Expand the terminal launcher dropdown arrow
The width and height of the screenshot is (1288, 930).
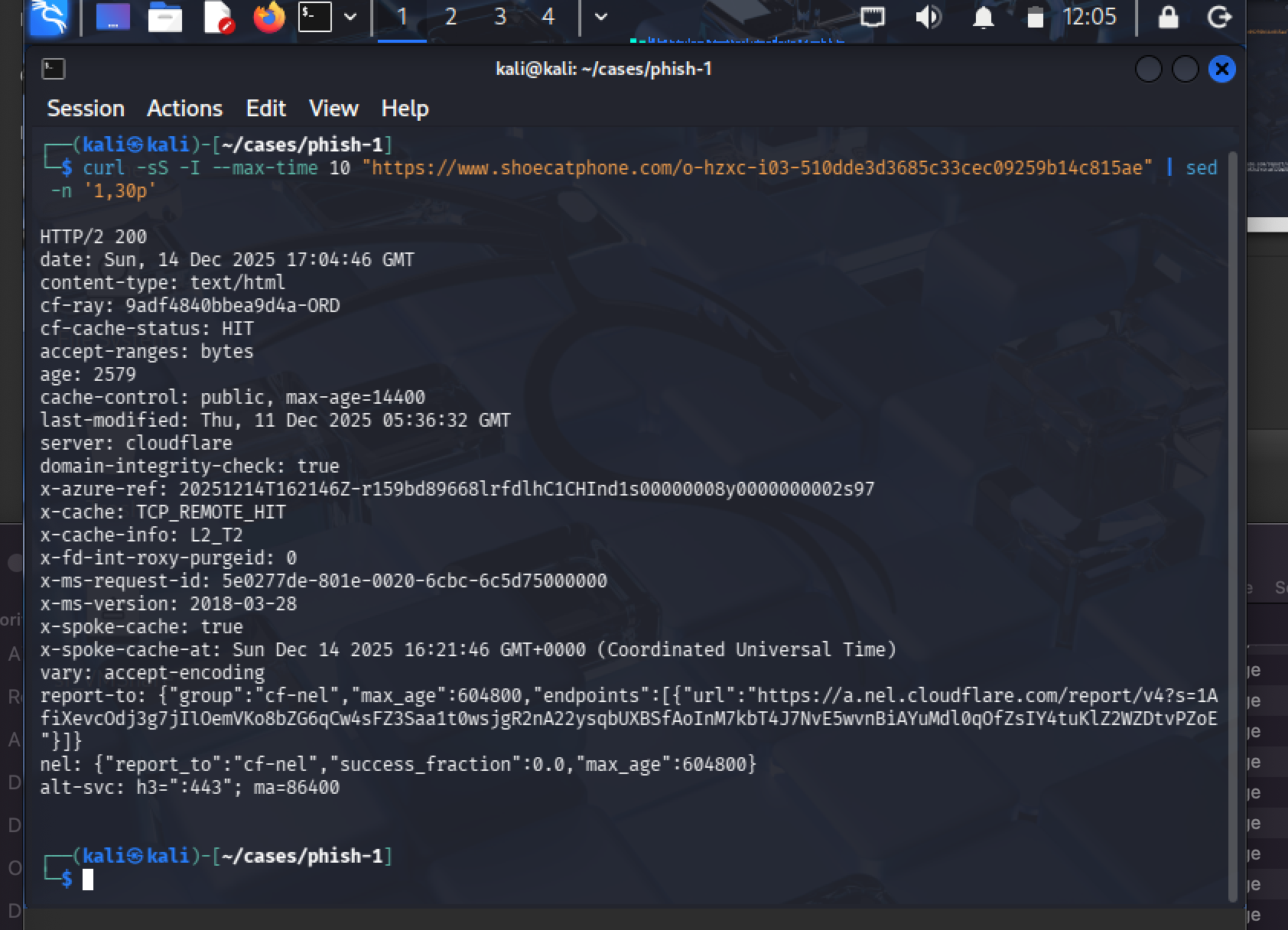[x=350, y=17]
